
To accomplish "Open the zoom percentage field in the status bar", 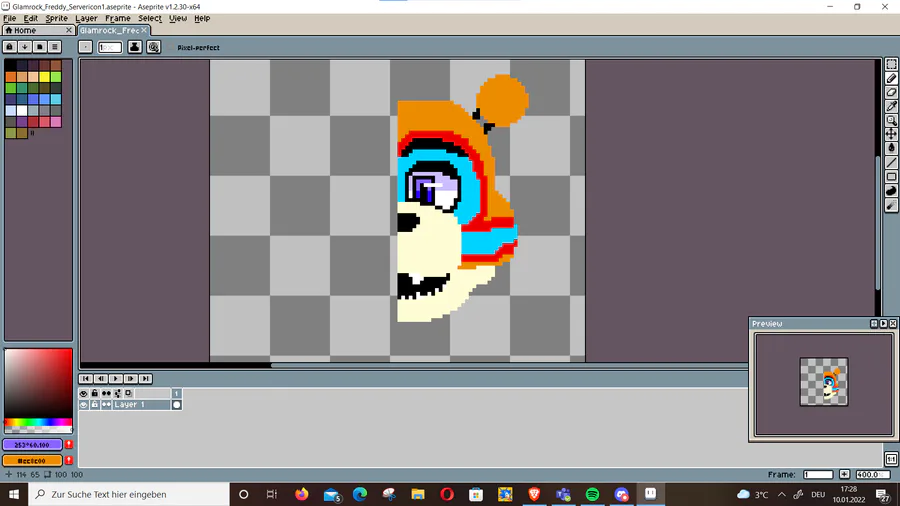I will coord(872,474).
